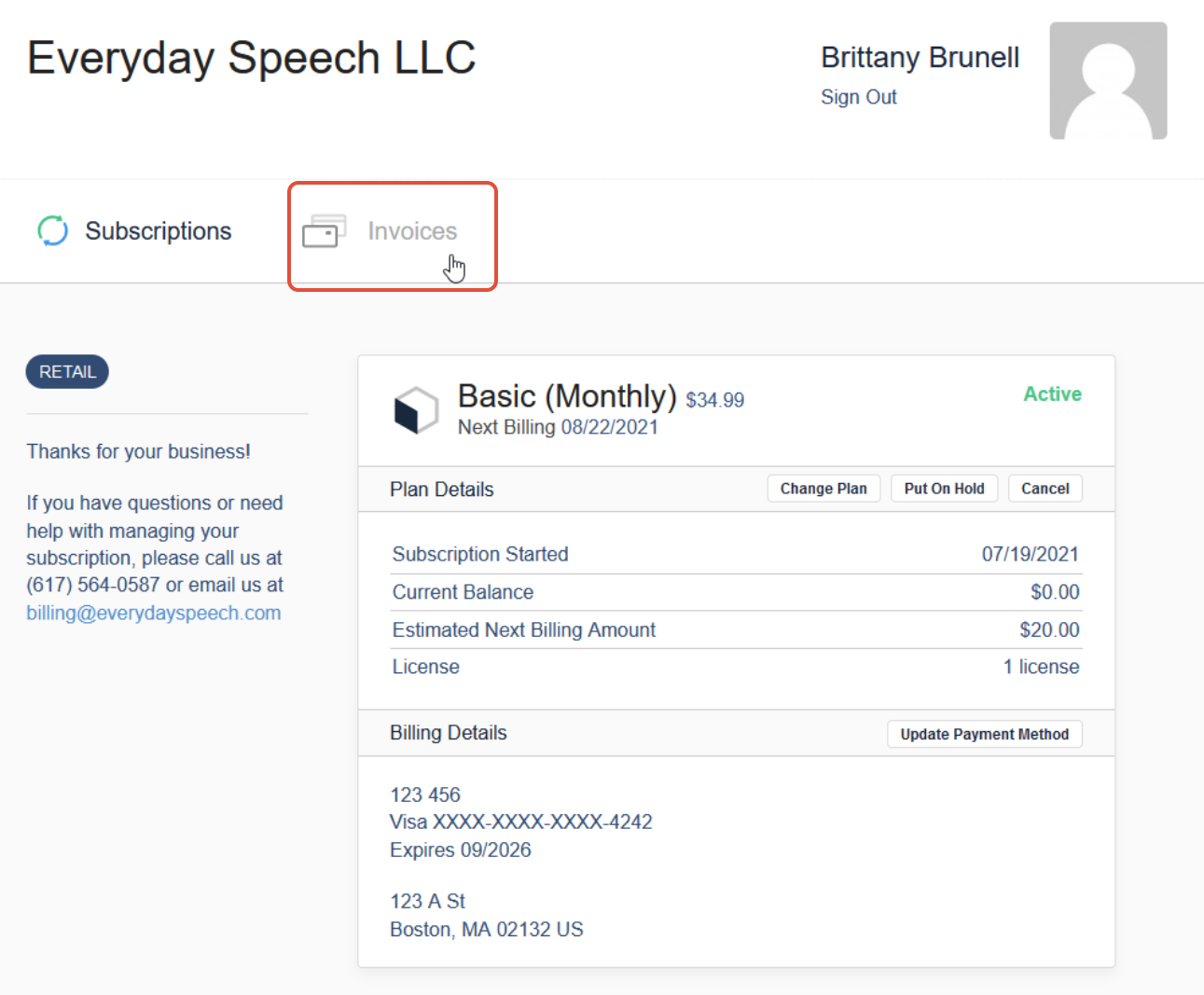This screenshot has height=995, width=1204.
Task: Click the Invoices credit card icon
Action: click(324, 231)
